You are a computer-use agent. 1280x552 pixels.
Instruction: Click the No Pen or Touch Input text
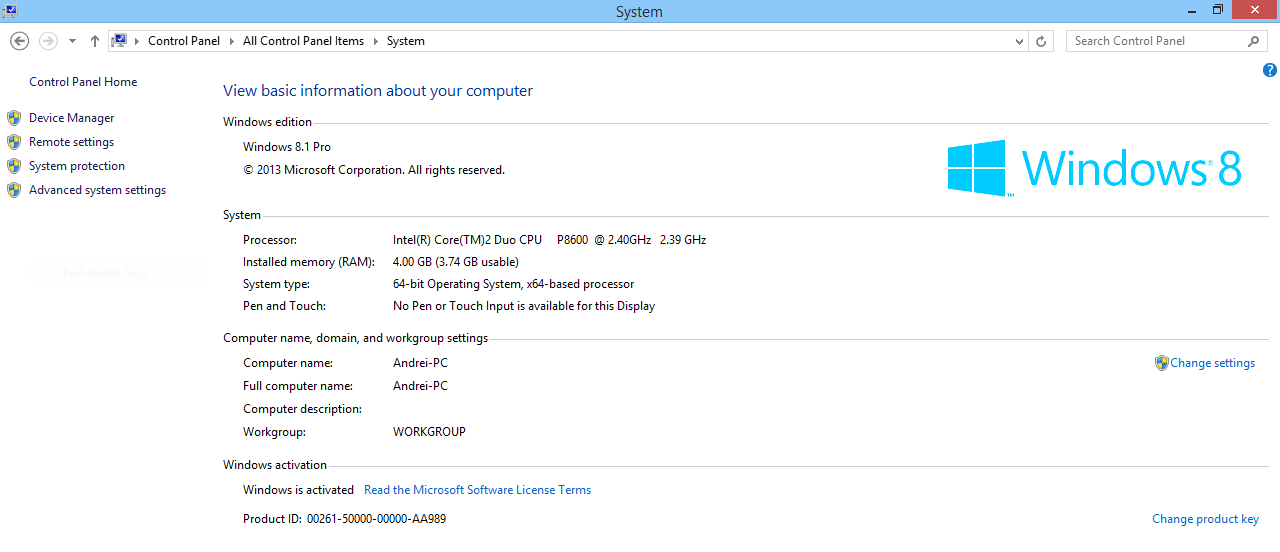[x=524, y=306]
